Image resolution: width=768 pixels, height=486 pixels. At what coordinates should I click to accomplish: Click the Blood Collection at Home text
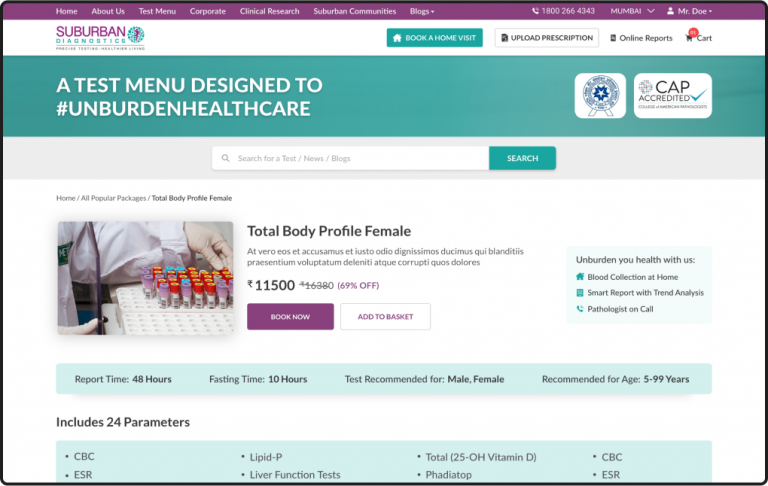coord(633,277)
